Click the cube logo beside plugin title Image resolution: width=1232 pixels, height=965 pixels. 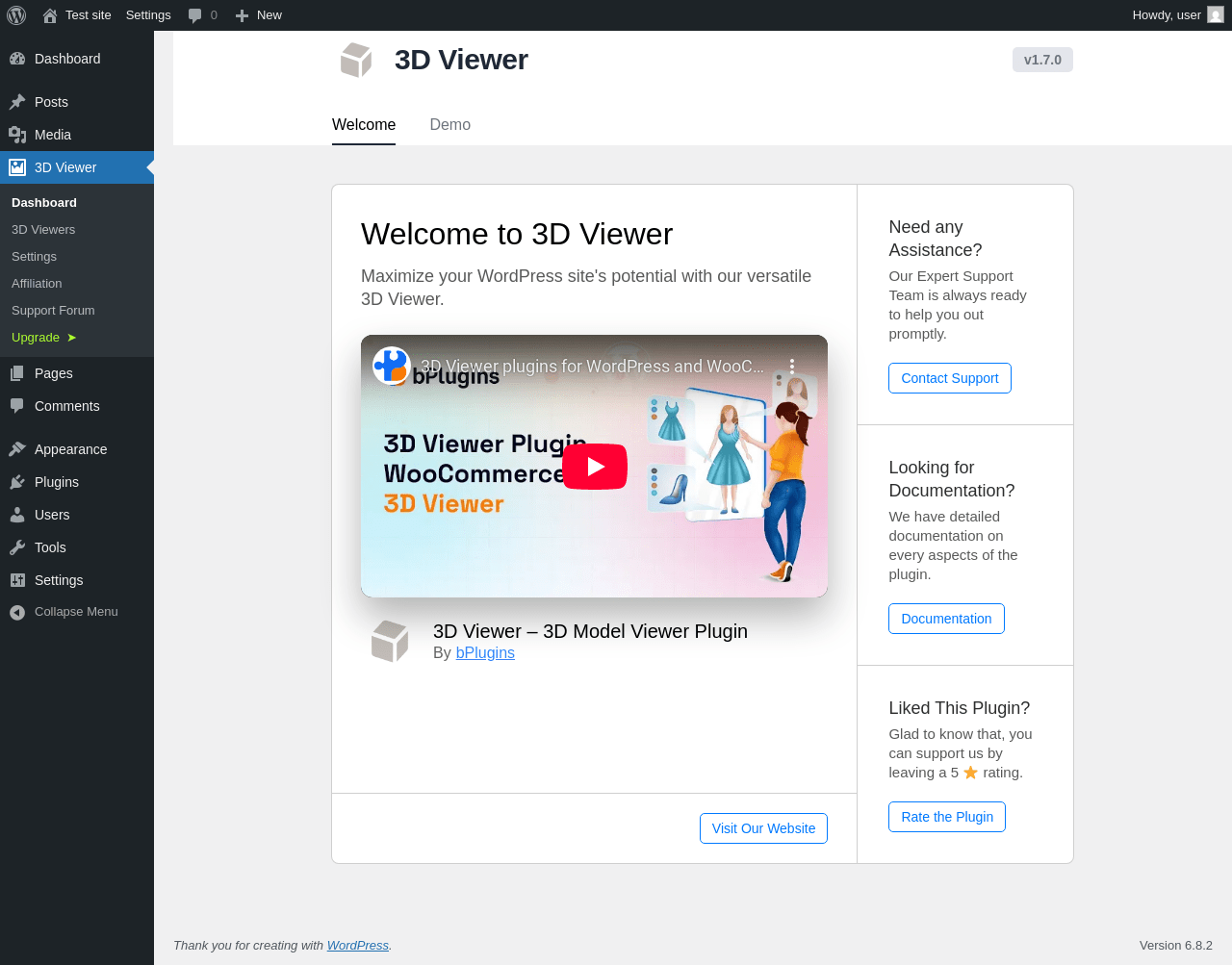(x=390, y=641)
